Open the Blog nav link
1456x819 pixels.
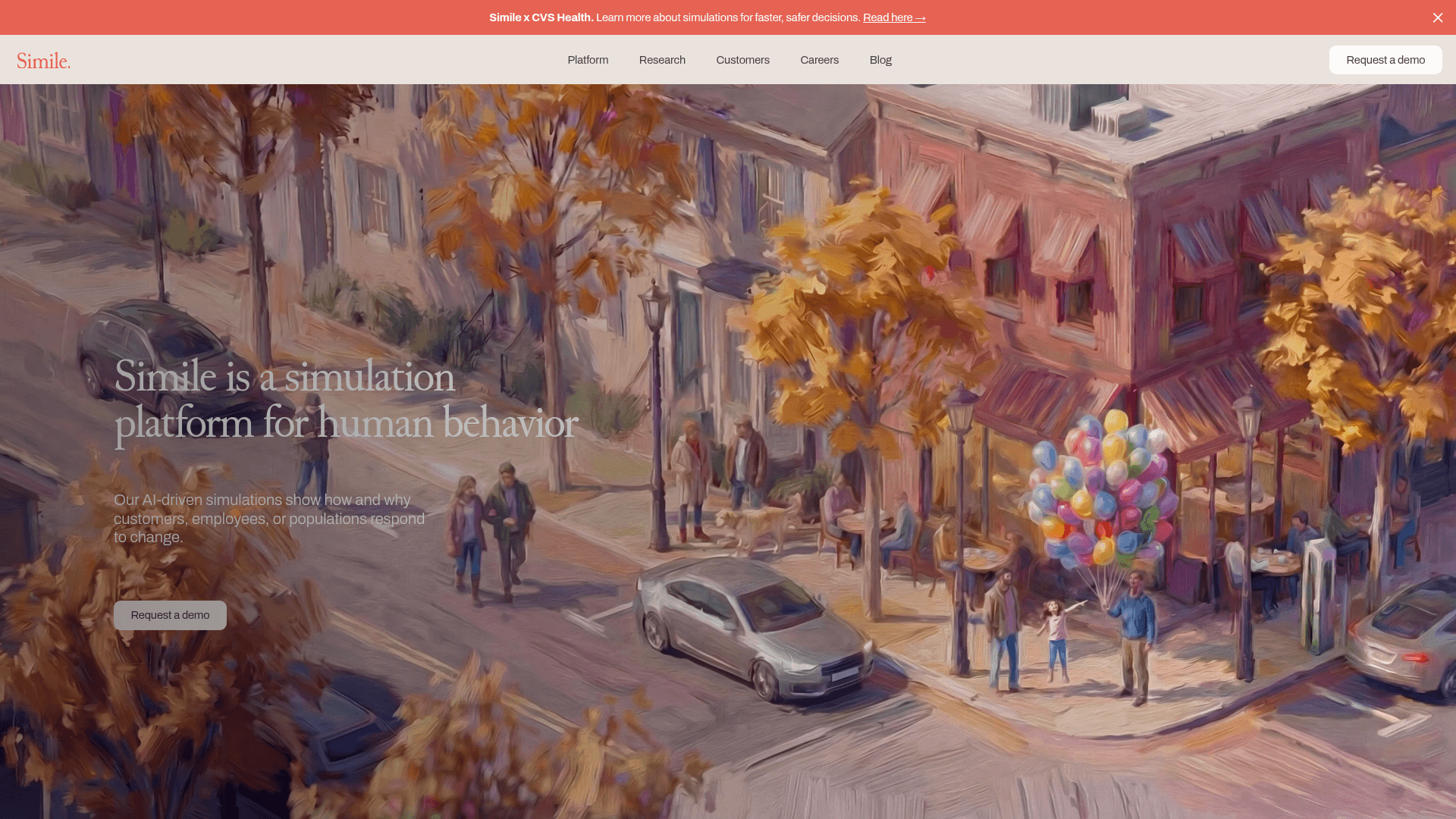click(880, 60)
